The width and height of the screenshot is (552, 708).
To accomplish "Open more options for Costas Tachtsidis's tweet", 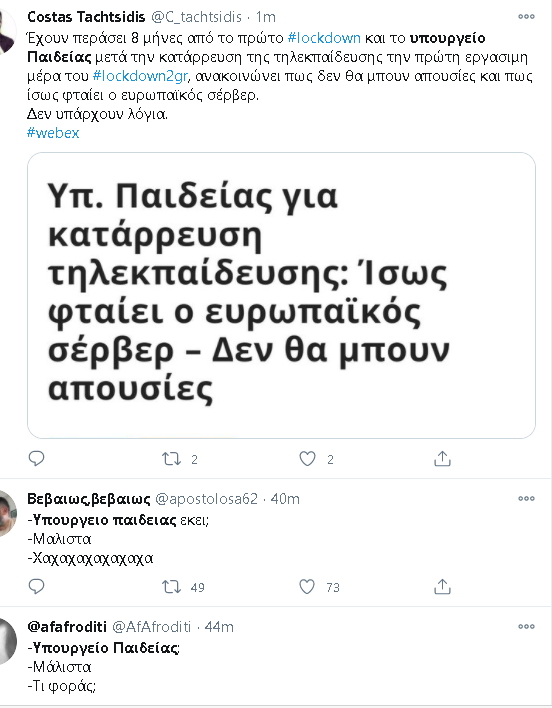I will click(x=526, y=17).
